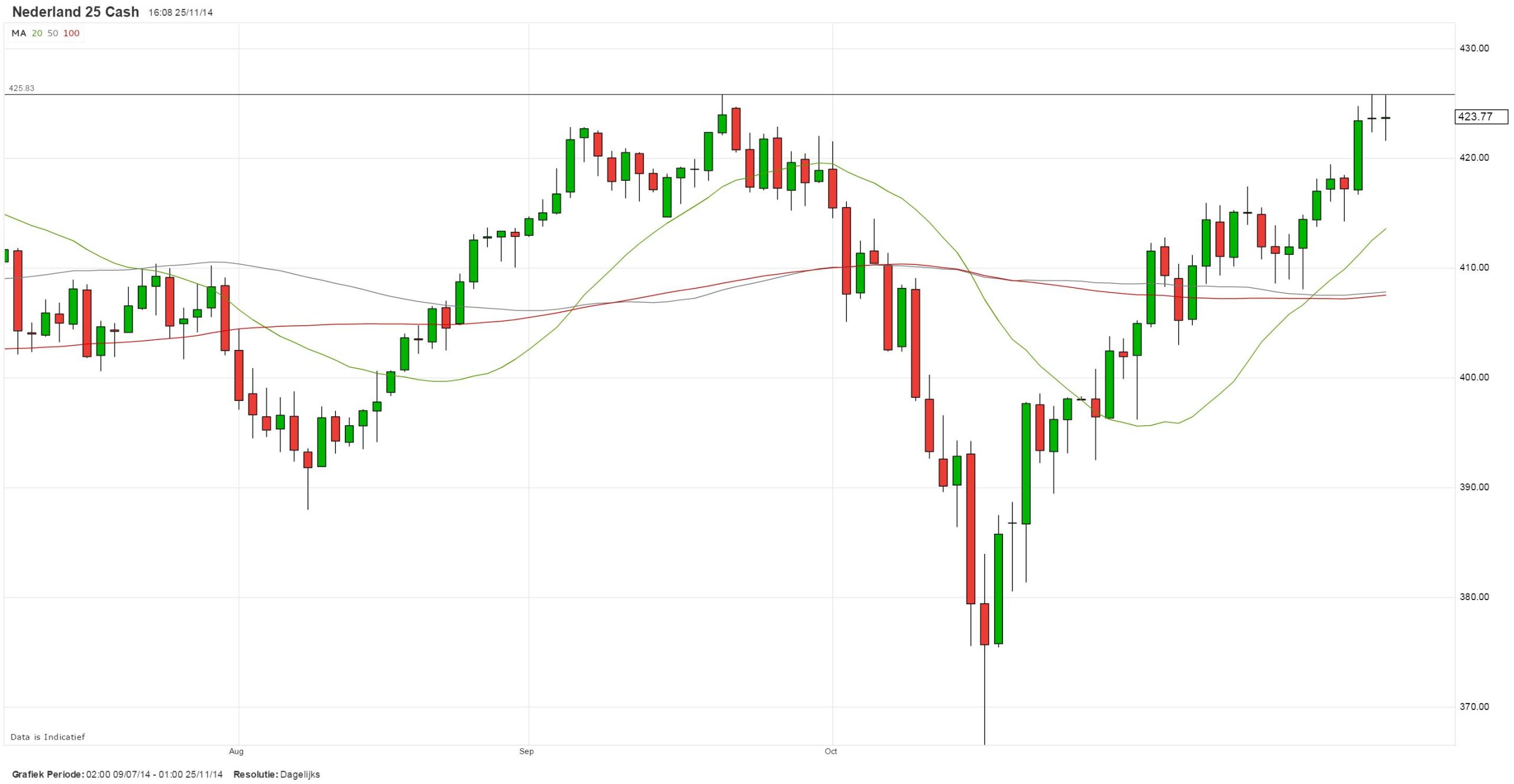The width and height of the screenshot is (1514, 784).
Task: Click the Grafiek Periode date range
Action: pos(154,775)
